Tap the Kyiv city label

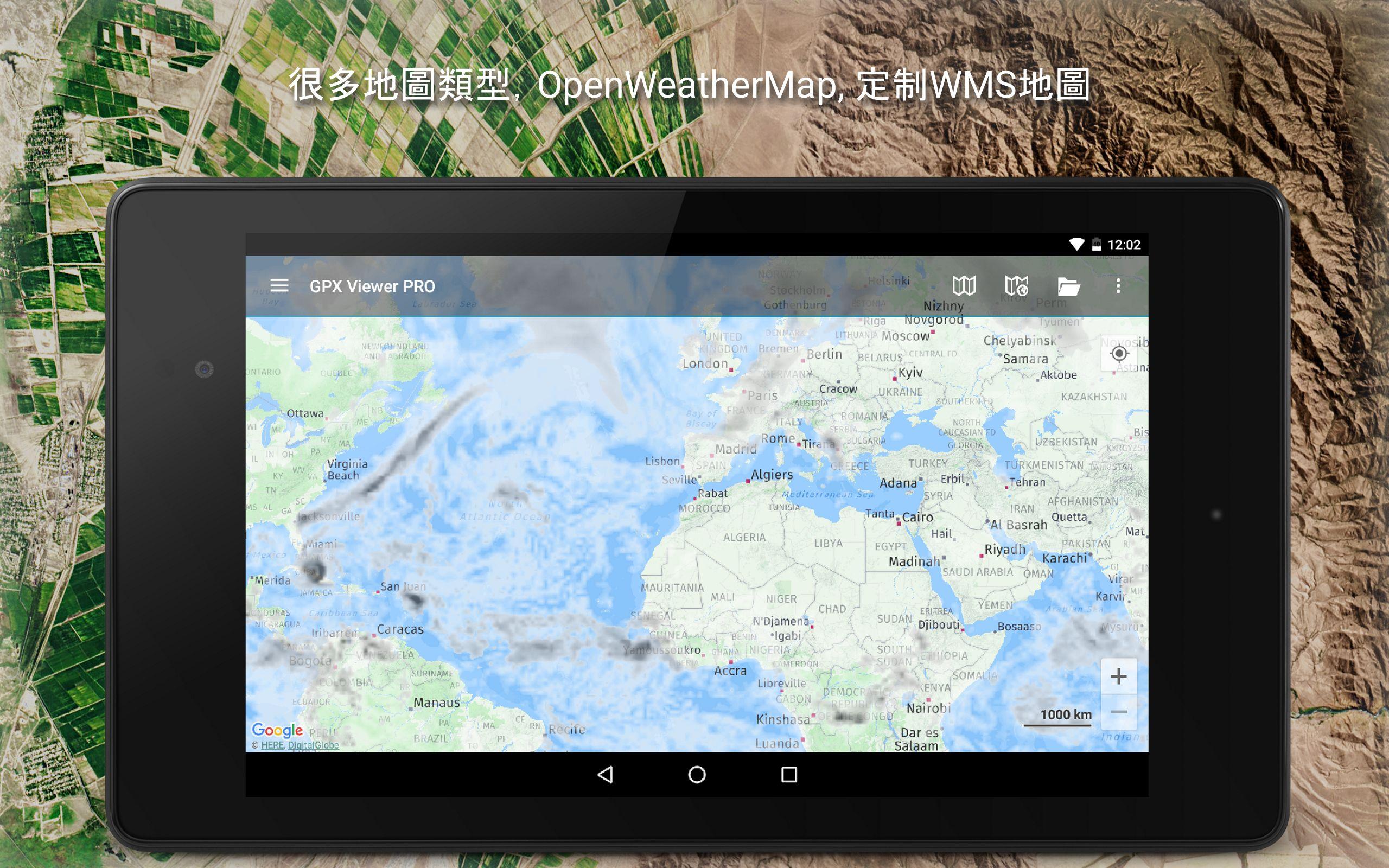(910, 373)
